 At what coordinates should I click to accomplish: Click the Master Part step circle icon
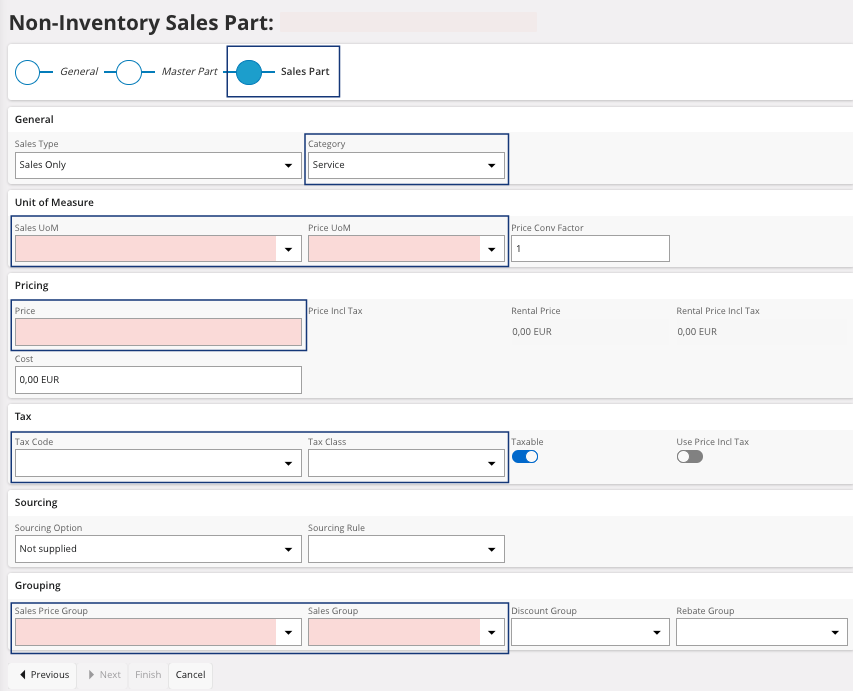(129, 72)
